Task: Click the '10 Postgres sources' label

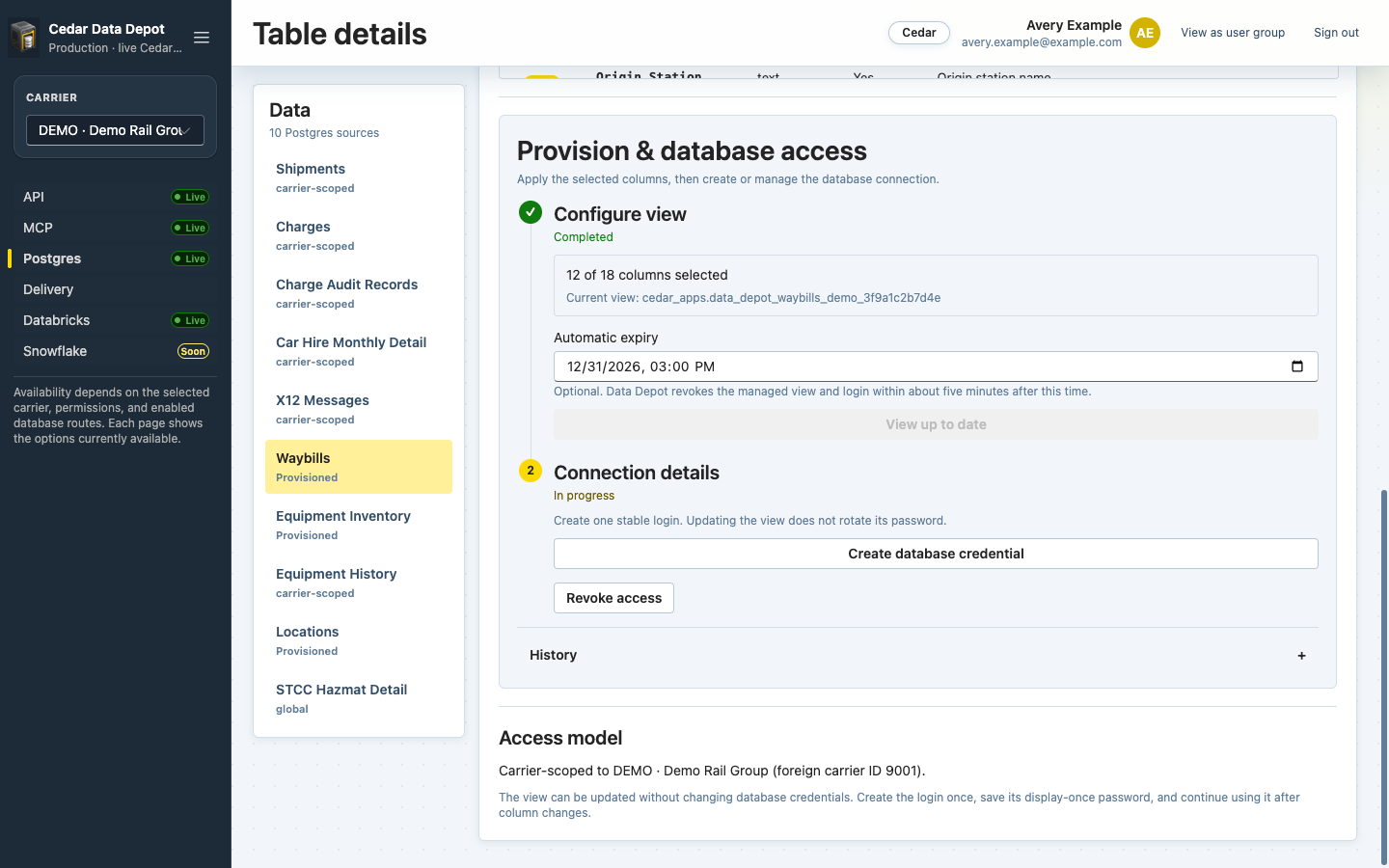Action: point(324,133)
